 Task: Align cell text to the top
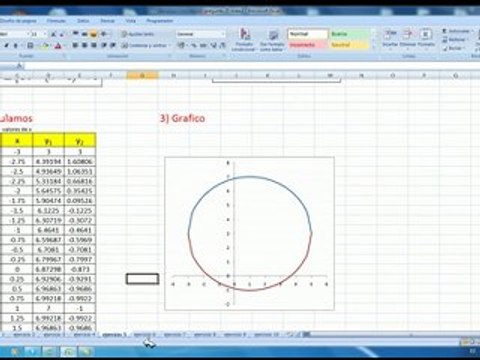pos(76,34)
